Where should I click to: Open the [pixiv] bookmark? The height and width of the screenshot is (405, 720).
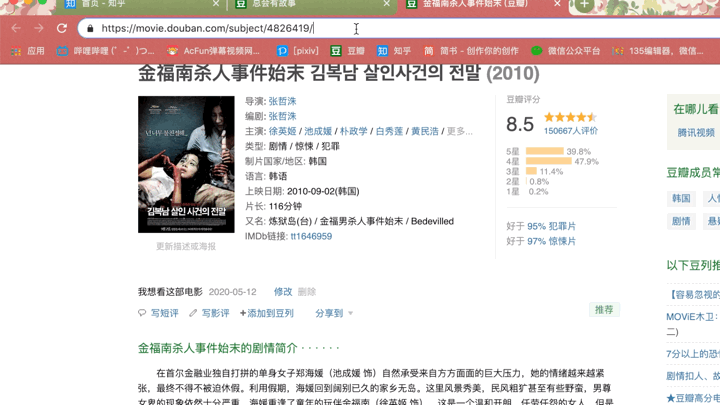coord(298,51)
